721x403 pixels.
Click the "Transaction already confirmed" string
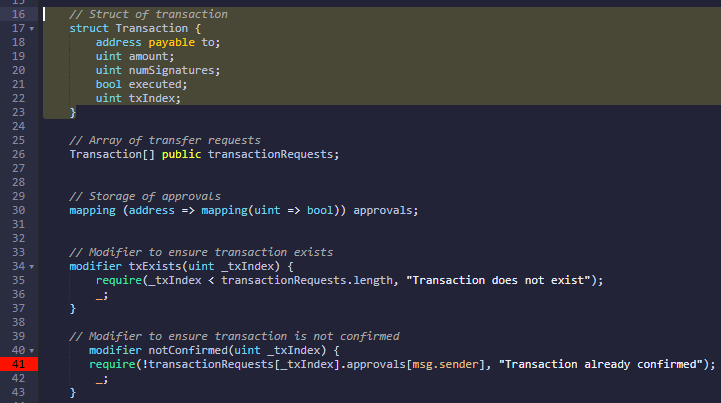click(601, 364)
